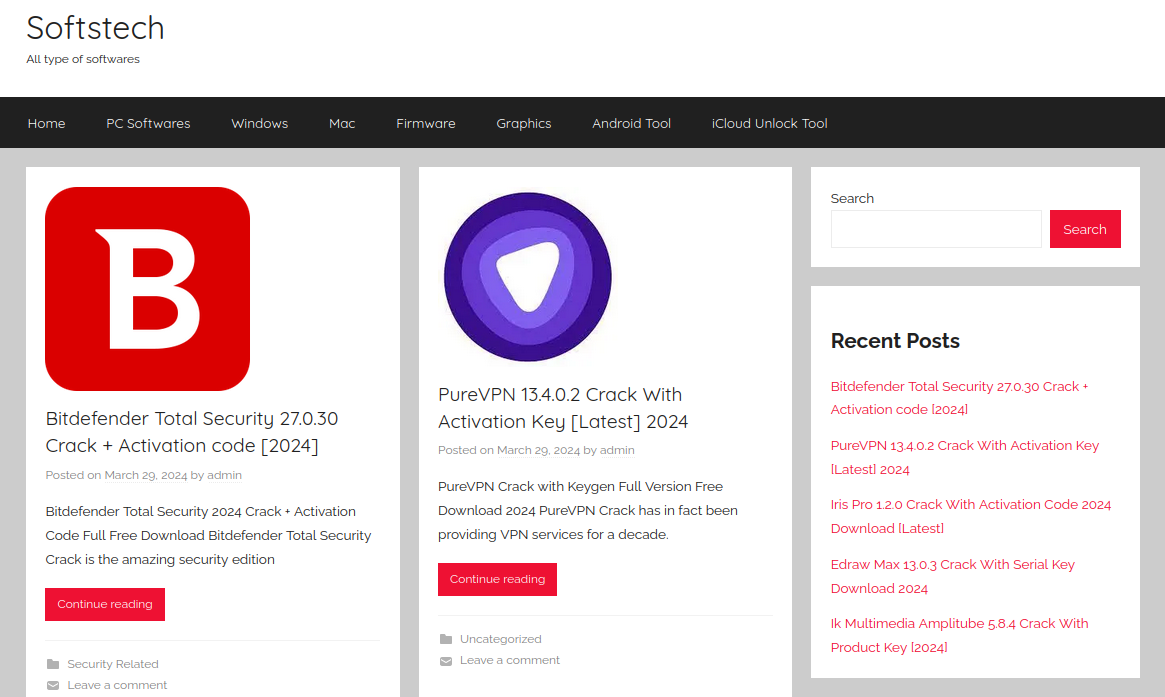This screenshot has height=697, width=1165.
Task: Click the PureVPN purple logo image
Action: (x=527, y=277)
